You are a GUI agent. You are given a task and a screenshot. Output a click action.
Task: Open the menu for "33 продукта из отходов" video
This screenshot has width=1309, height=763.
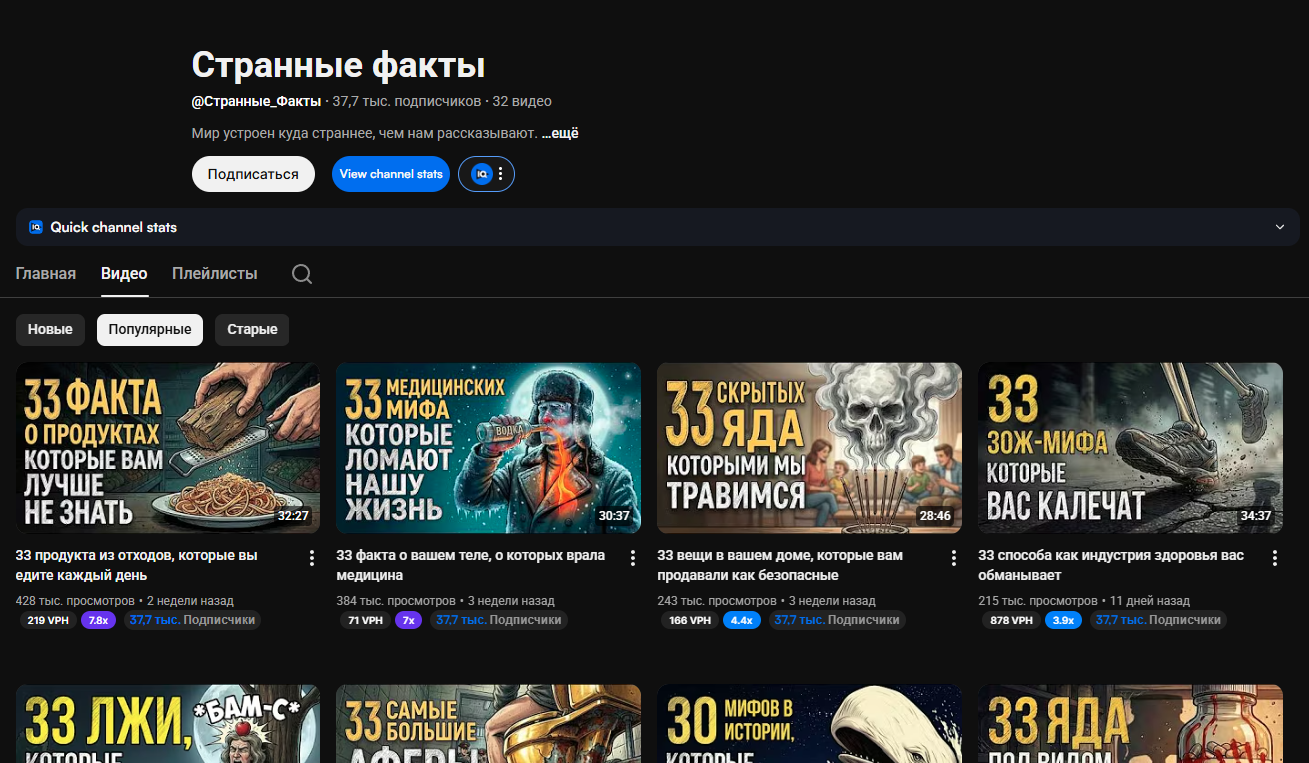(312, 558)
